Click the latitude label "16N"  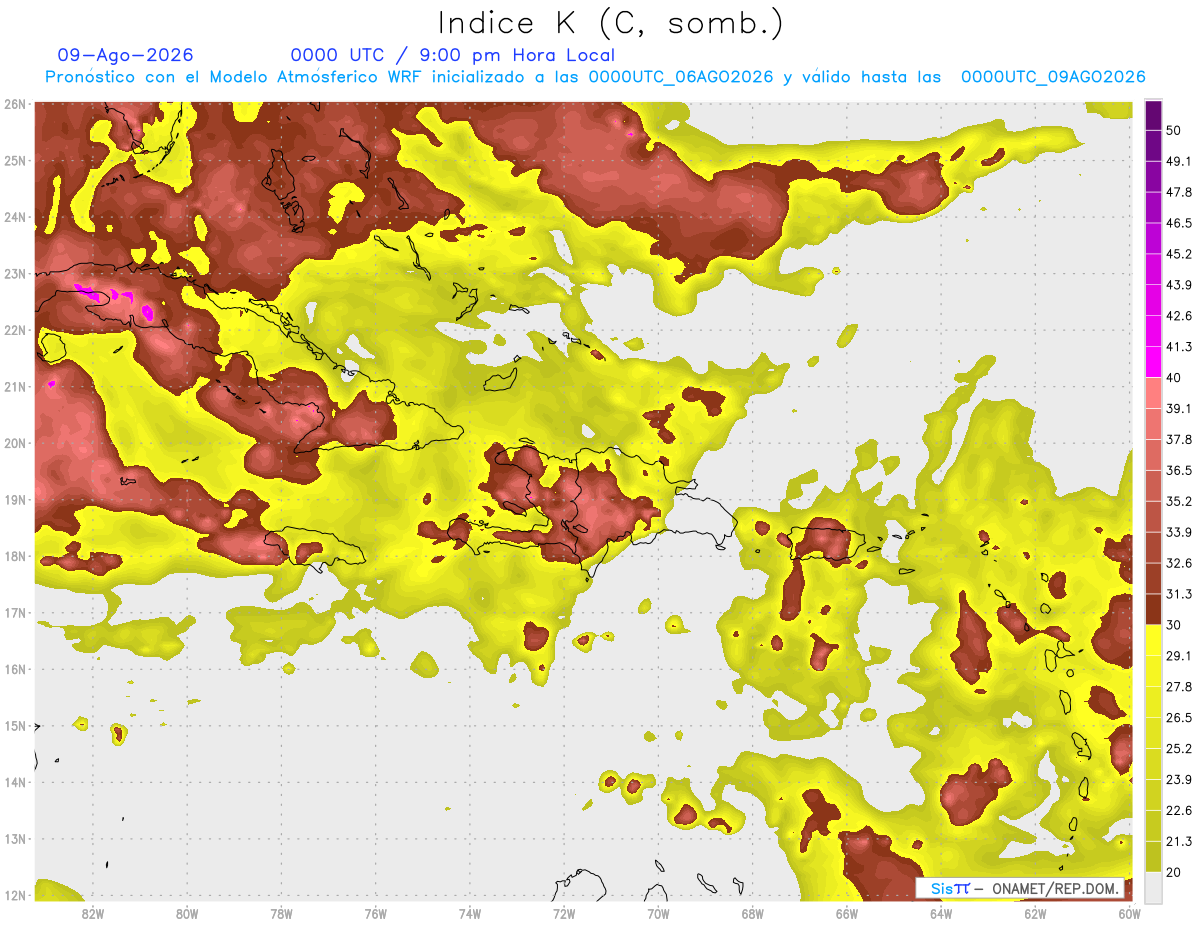(x=15, y=669)
